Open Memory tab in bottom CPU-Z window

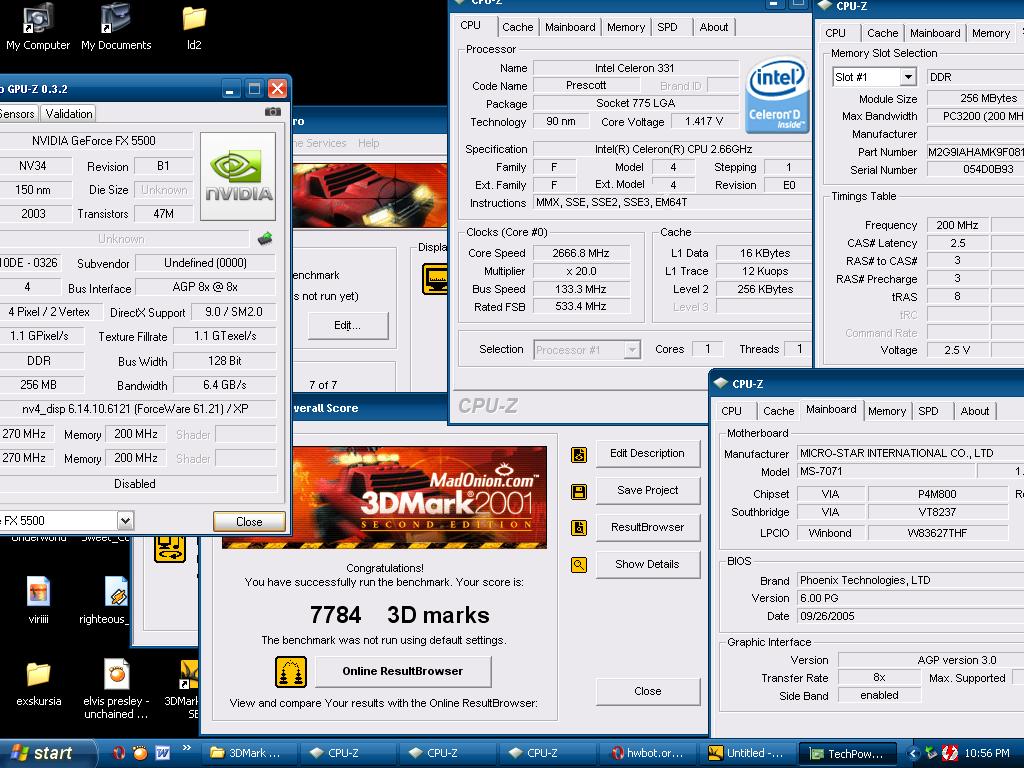(x=886, y=411)
